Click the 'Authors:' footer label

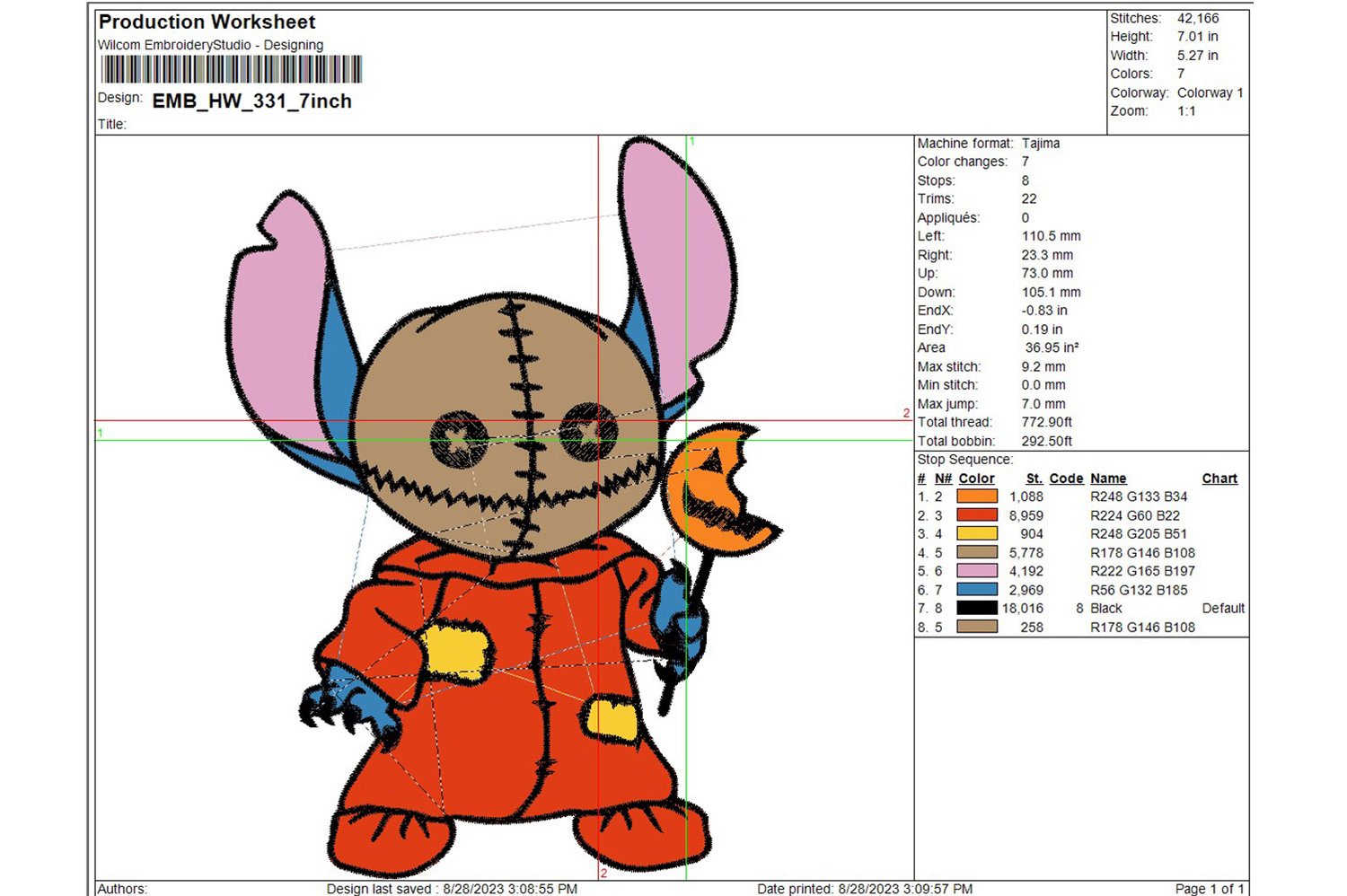122,889
